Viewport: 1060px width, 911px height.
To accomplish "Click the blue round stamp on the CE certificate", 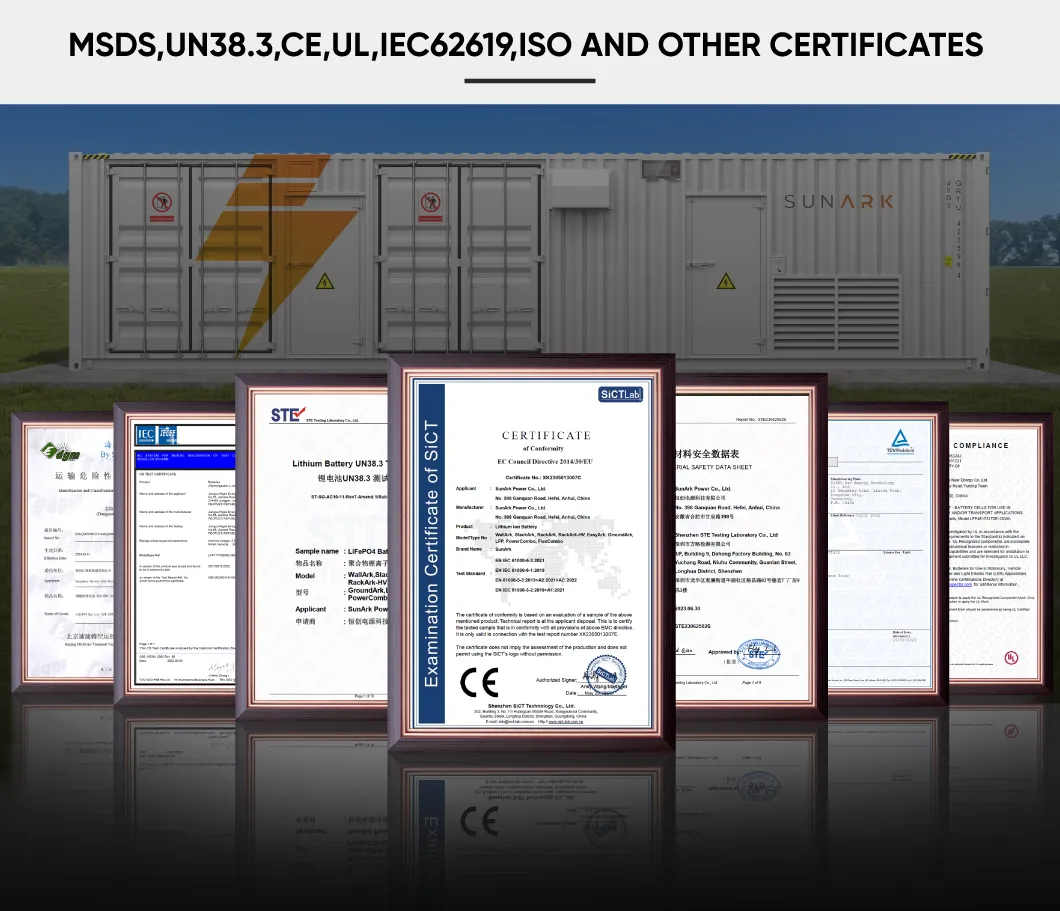I will point(605,675).
